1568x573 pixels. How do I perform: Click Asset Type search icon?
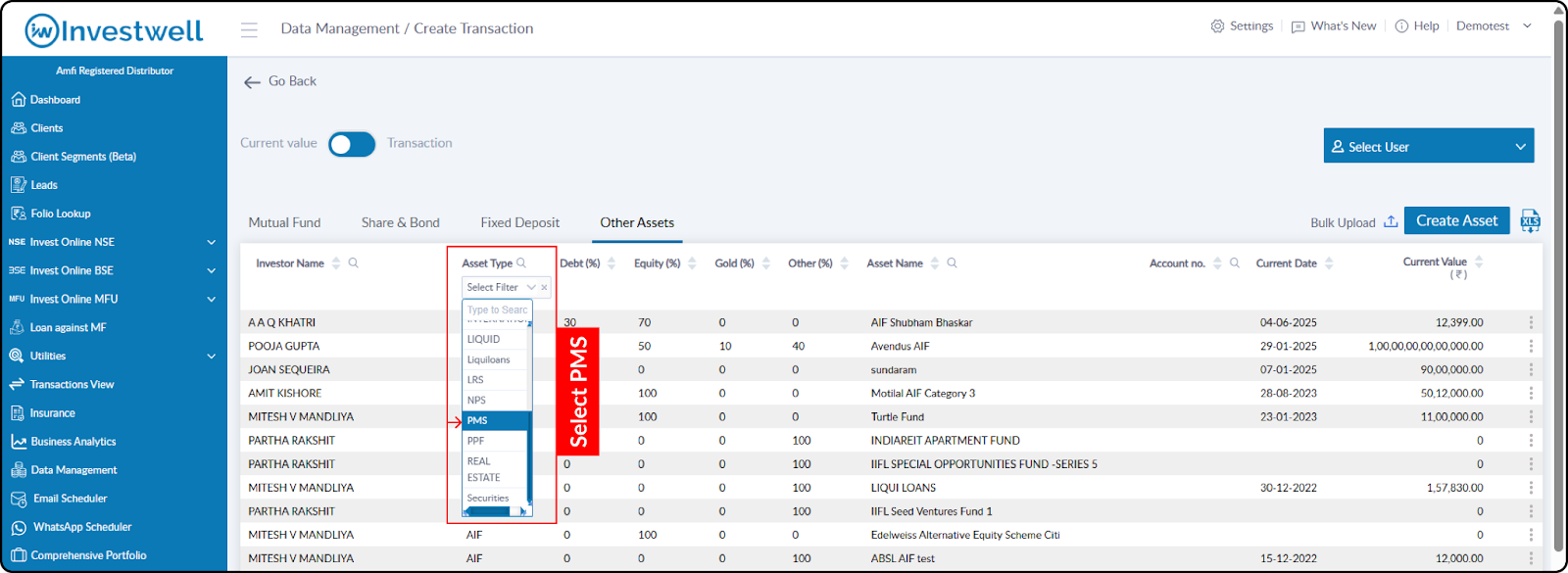point(521,263)
